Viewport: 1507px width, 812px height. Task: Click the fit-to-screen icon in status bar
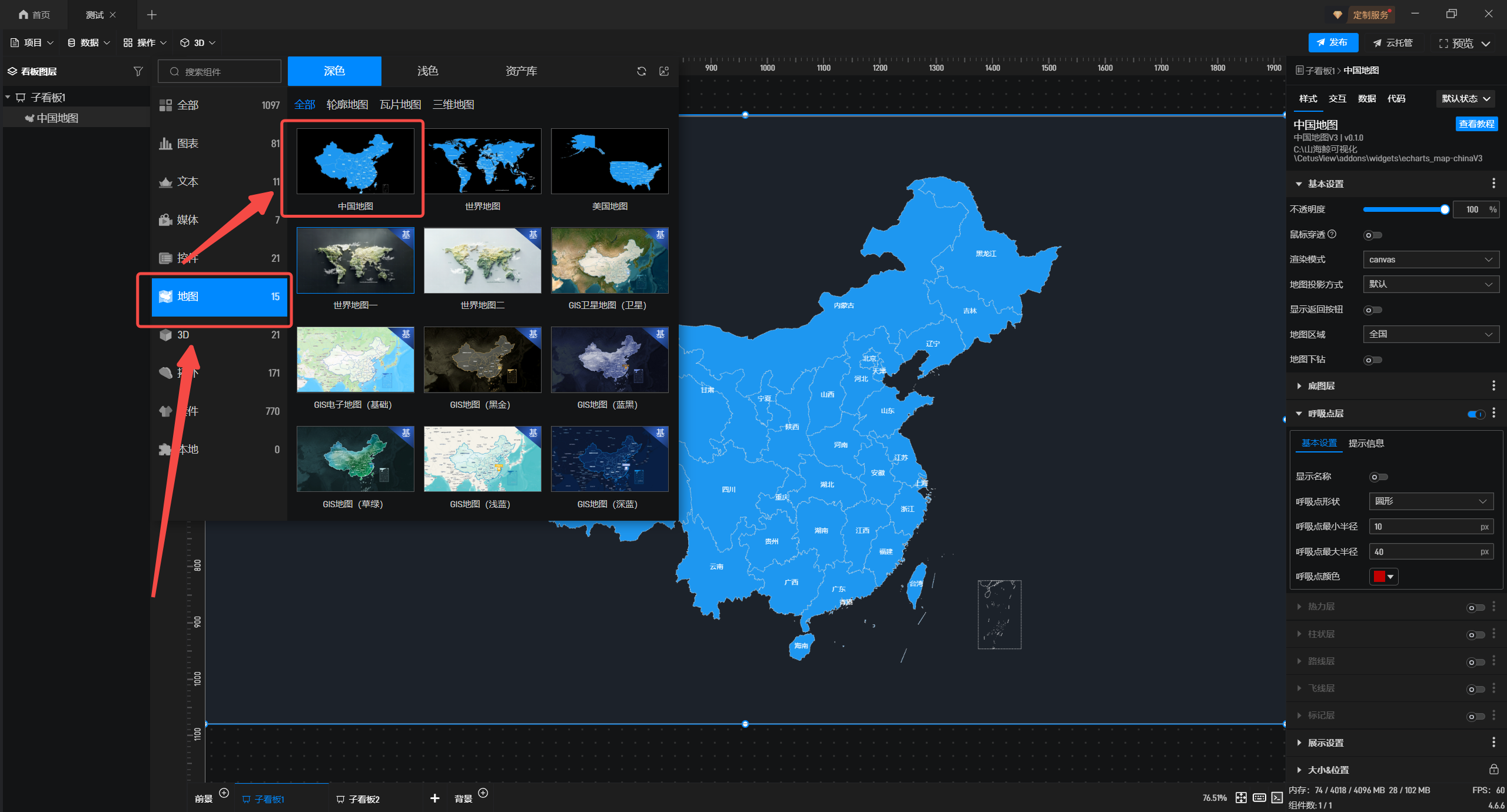1241,797
